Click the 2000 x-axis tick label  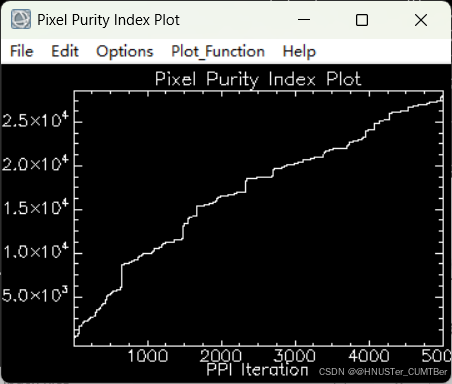click(x=221, y=356)
